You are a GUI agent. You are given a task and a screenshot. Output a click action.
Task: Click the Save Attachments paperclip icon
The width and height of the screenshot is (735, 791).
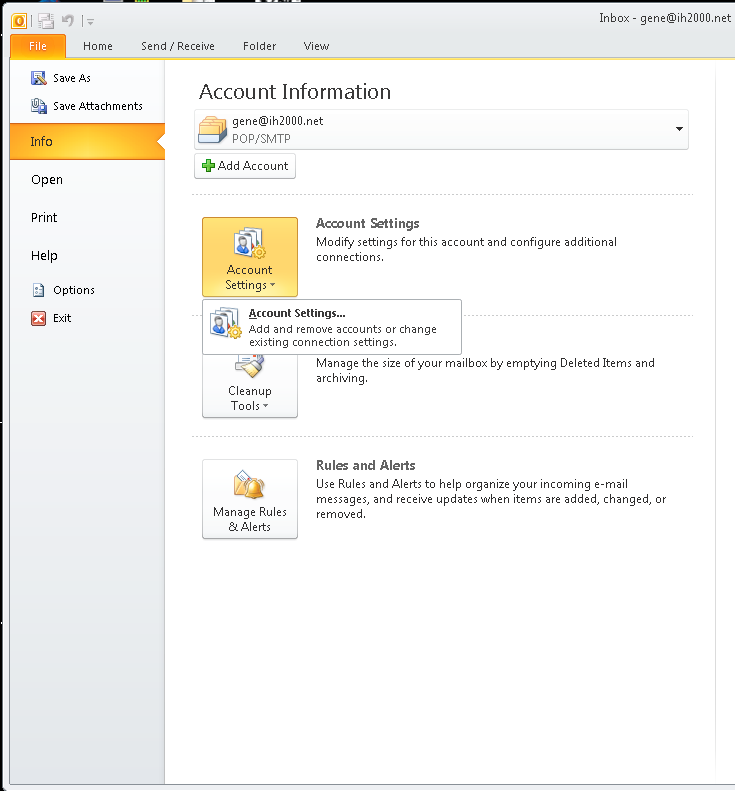pyautogui.click(x=39, y=106)
